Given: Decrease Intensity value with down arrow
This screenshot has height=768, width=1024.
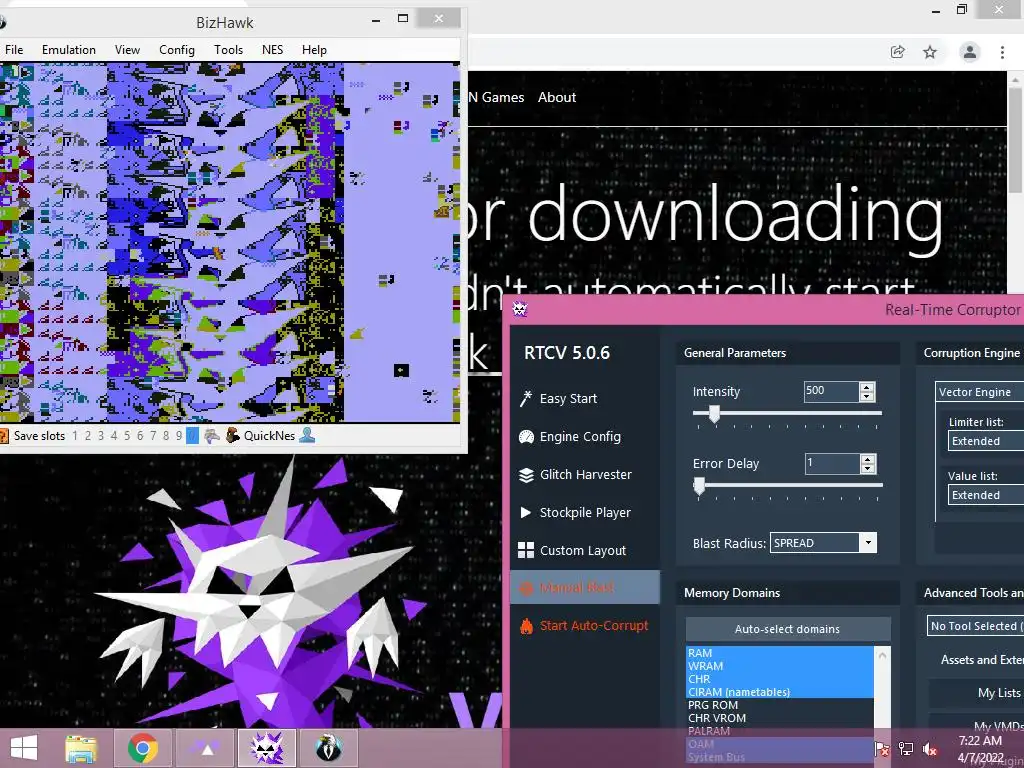Looking at the screenshot, I should pyautogui.click(x=867, y=396).
